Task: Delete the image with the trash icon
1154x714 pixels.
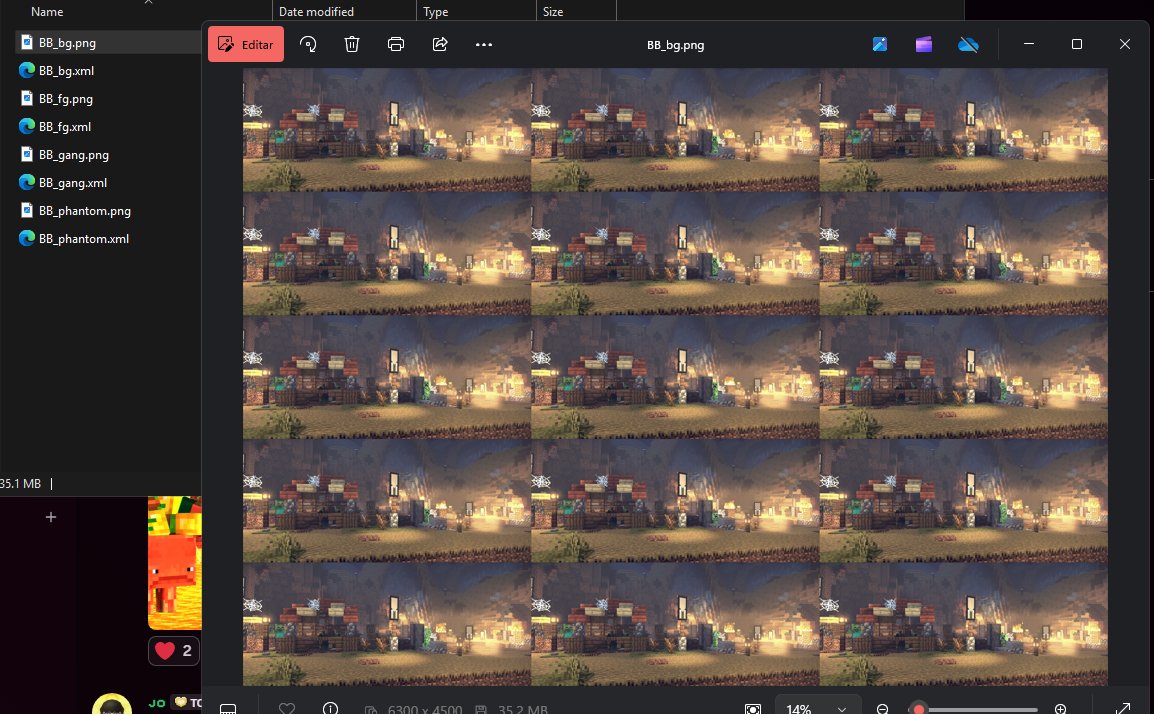Action: 352,44
